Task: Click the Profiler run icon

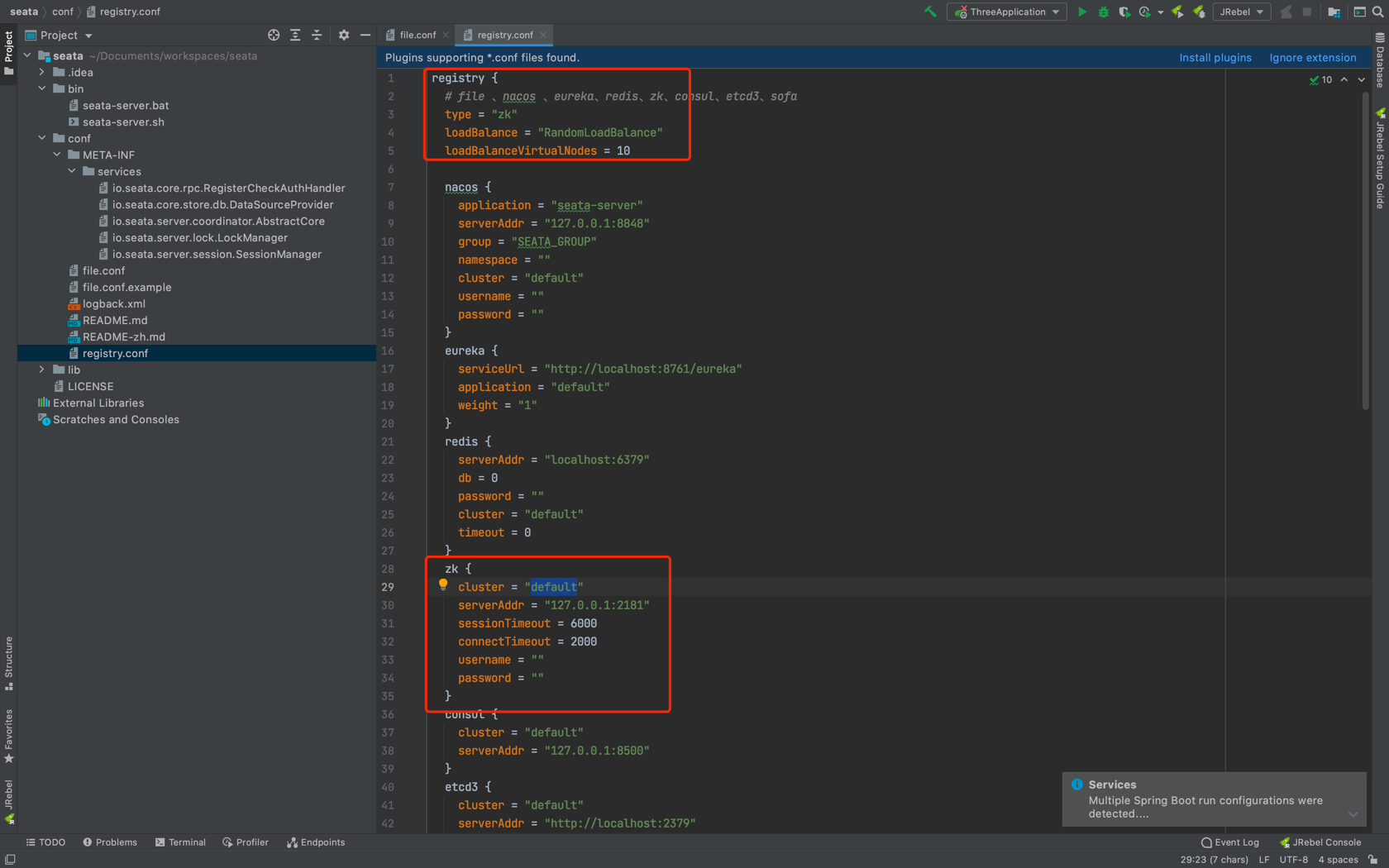Action: pyautogui.click(x=1145, y=12)
